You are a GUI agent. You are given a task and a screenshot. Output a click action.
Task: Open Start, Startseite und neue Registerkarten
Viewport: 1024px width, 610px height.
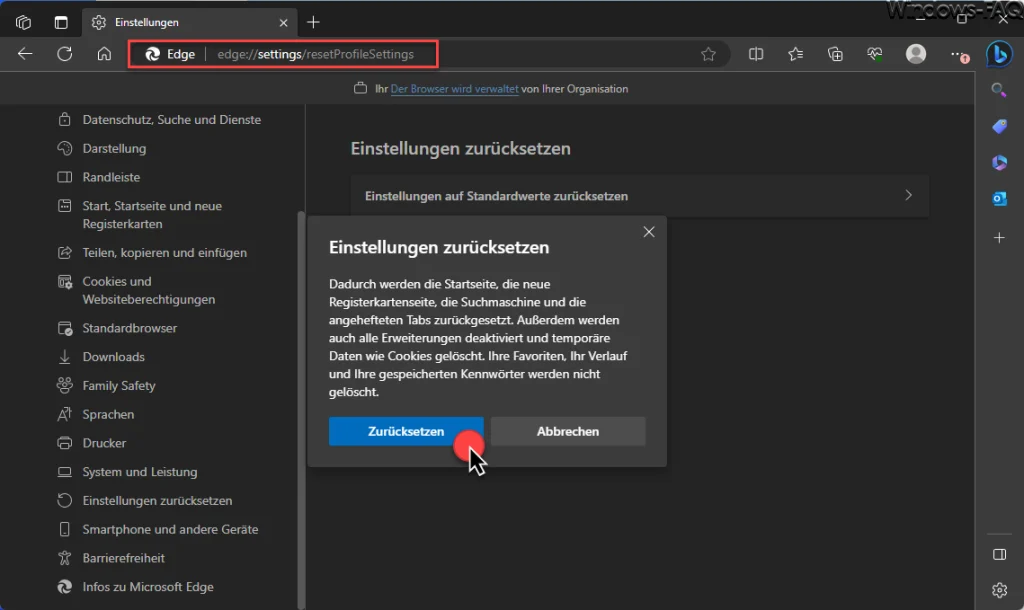152,215
